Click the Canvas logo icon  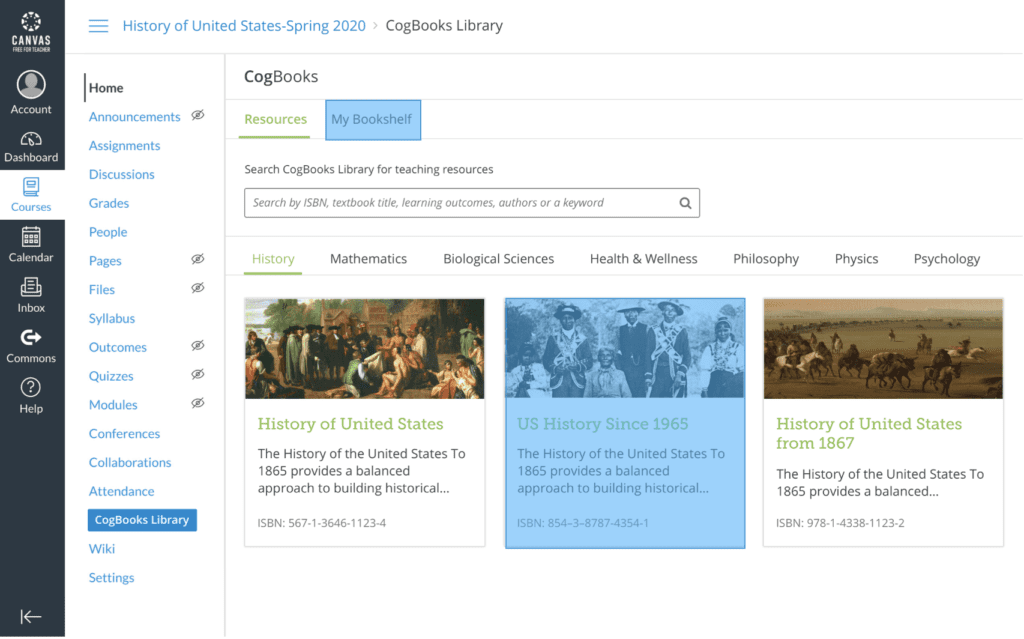click(x=31, y=31)
